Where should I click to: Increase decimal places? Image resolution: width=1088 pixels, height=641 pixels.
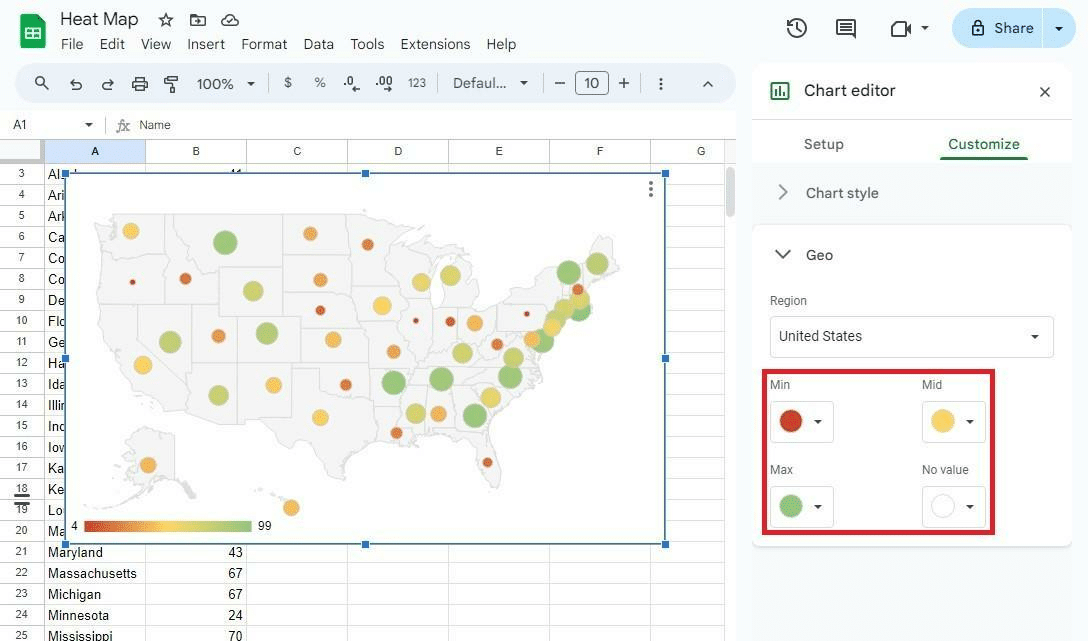coord(384,83)
